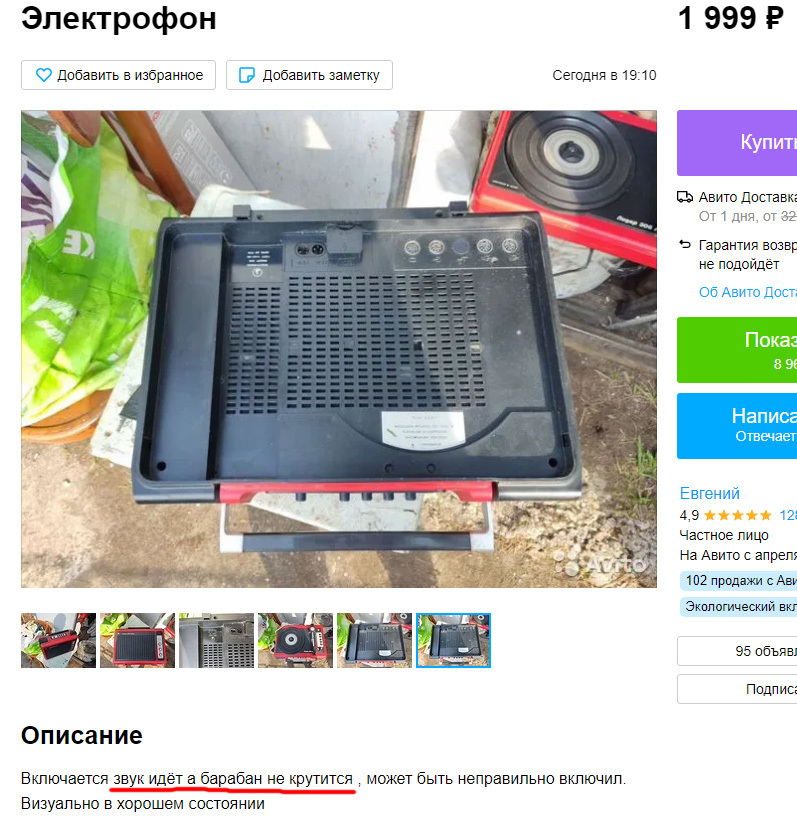Select the second thumbnail with red speaker front
This screenshot has width=797, height=819.
(x=137, y=640)
